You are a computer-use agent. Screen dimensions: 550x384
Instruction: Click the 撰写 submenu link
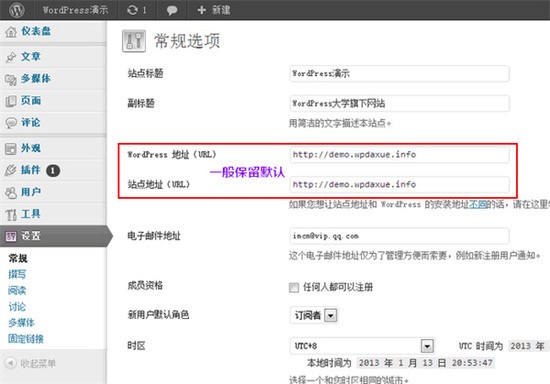pyautogui.click(x=17, y=274)
